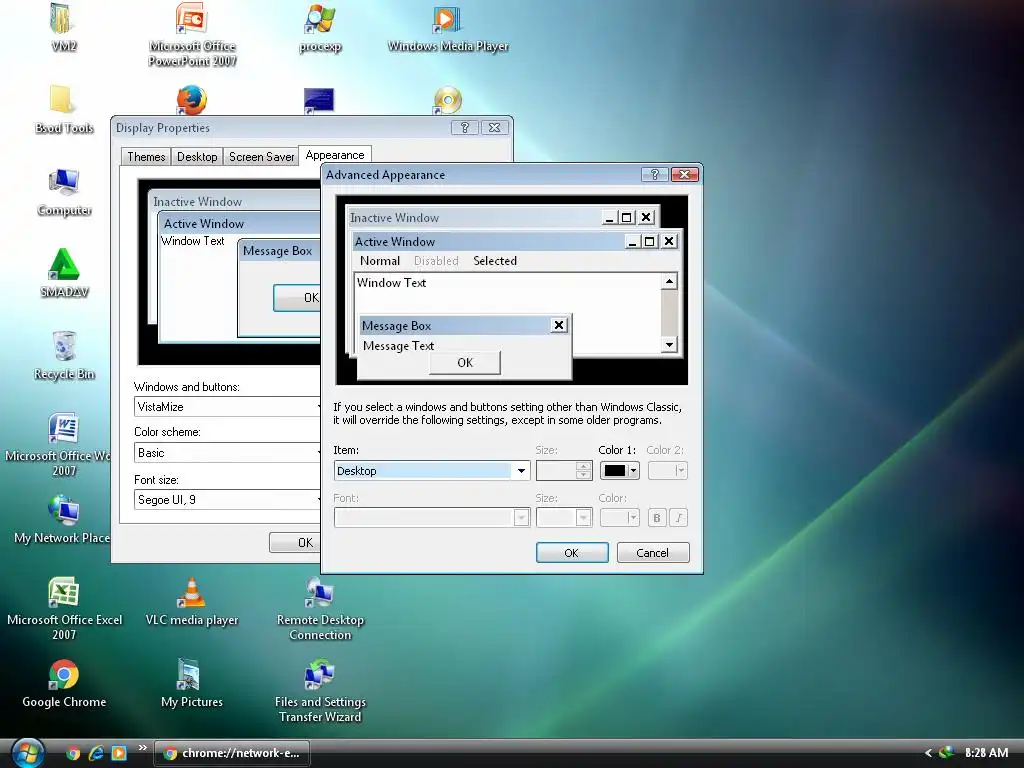
Task: Select the Appearance tab
Action: tap(335, 155)
